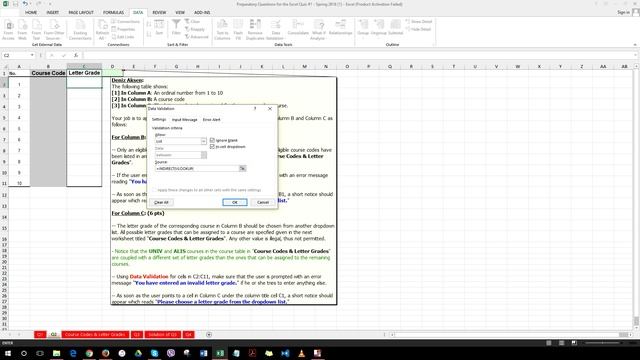The image size is (640, 360).
Task: Select Course Codes & Letter Grades sheet
Action: pyautogui.click(x=95, y=335)
